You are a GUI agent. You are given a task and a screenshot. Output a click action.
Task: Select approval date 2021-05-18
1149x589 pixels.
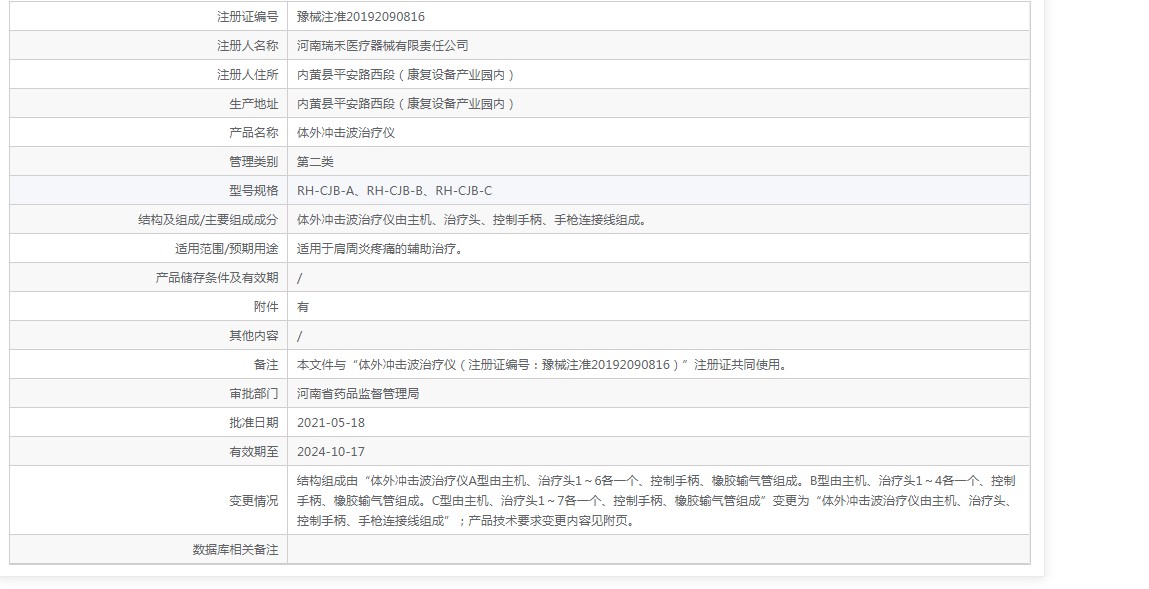click(330, 423)
